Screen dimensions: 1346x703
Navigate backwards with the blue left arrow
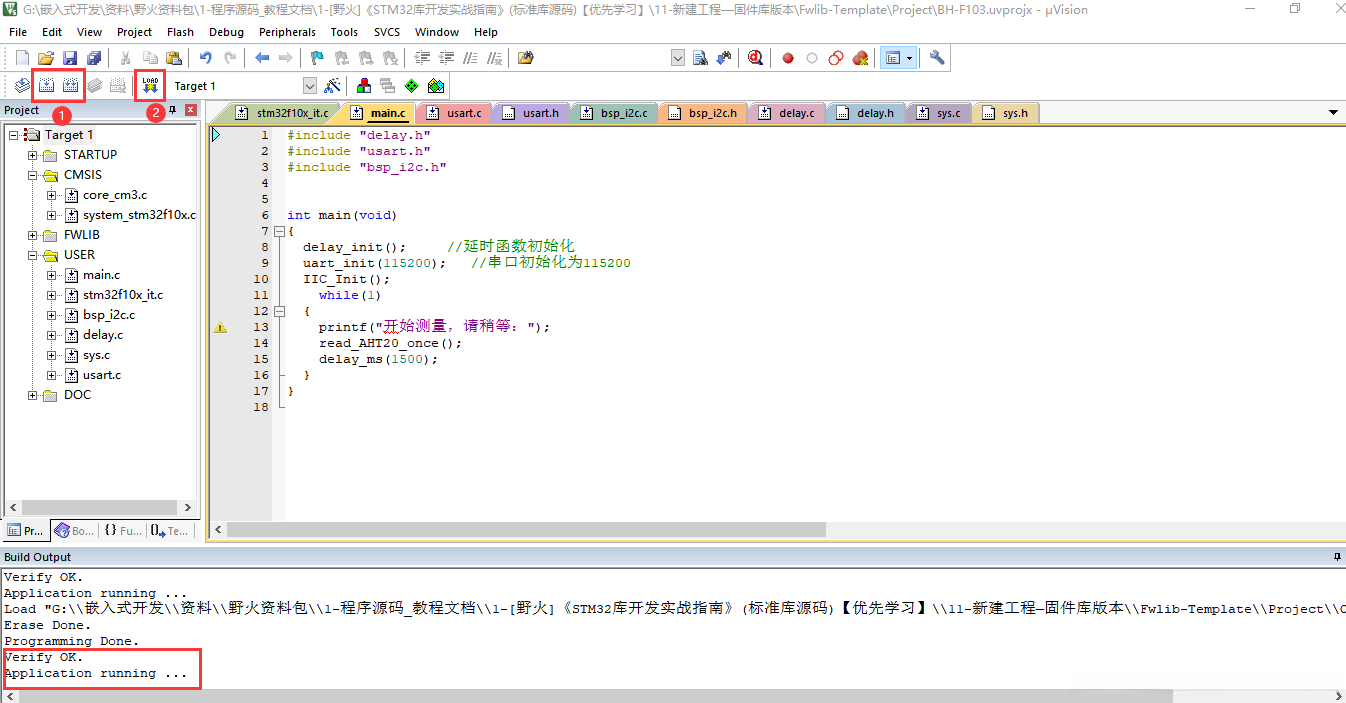point(262,58)
